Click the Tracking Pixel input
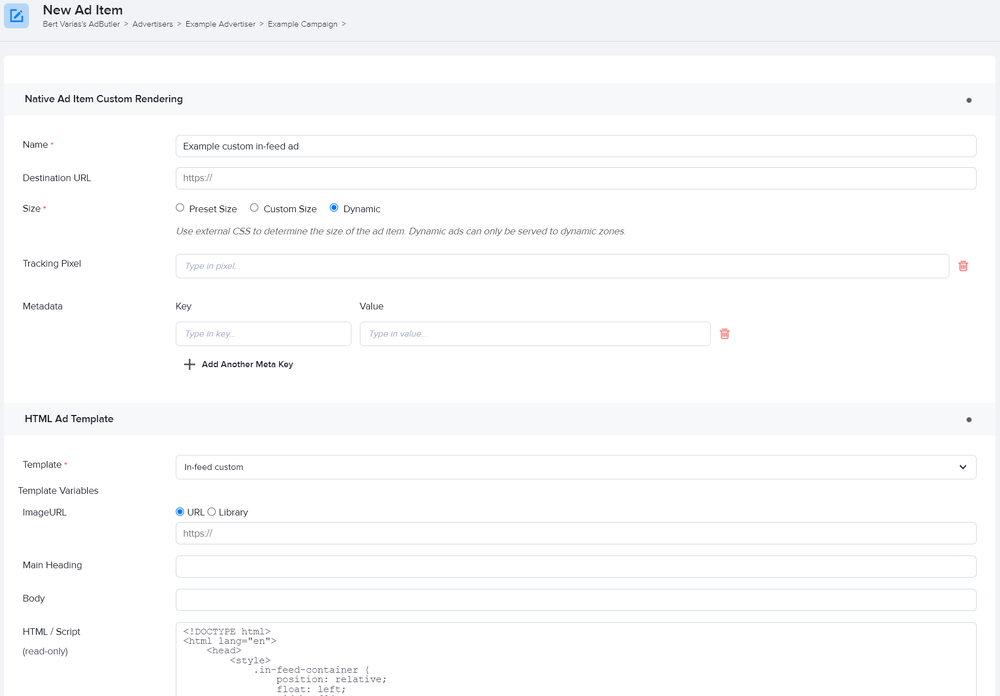This screenshot has width=1000, height=696. tap(562, 266)
